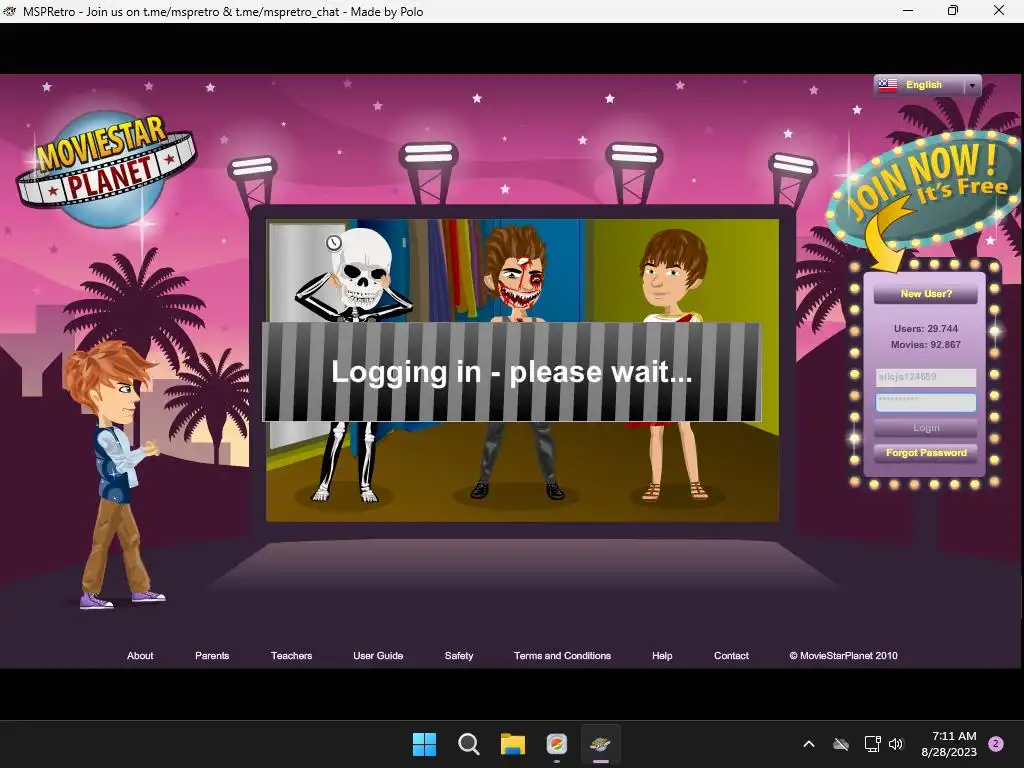Viewport: 1024px width, 768px height.
Task: Click the MSPRetro app icon in title bar
Action: click(10, 11)
